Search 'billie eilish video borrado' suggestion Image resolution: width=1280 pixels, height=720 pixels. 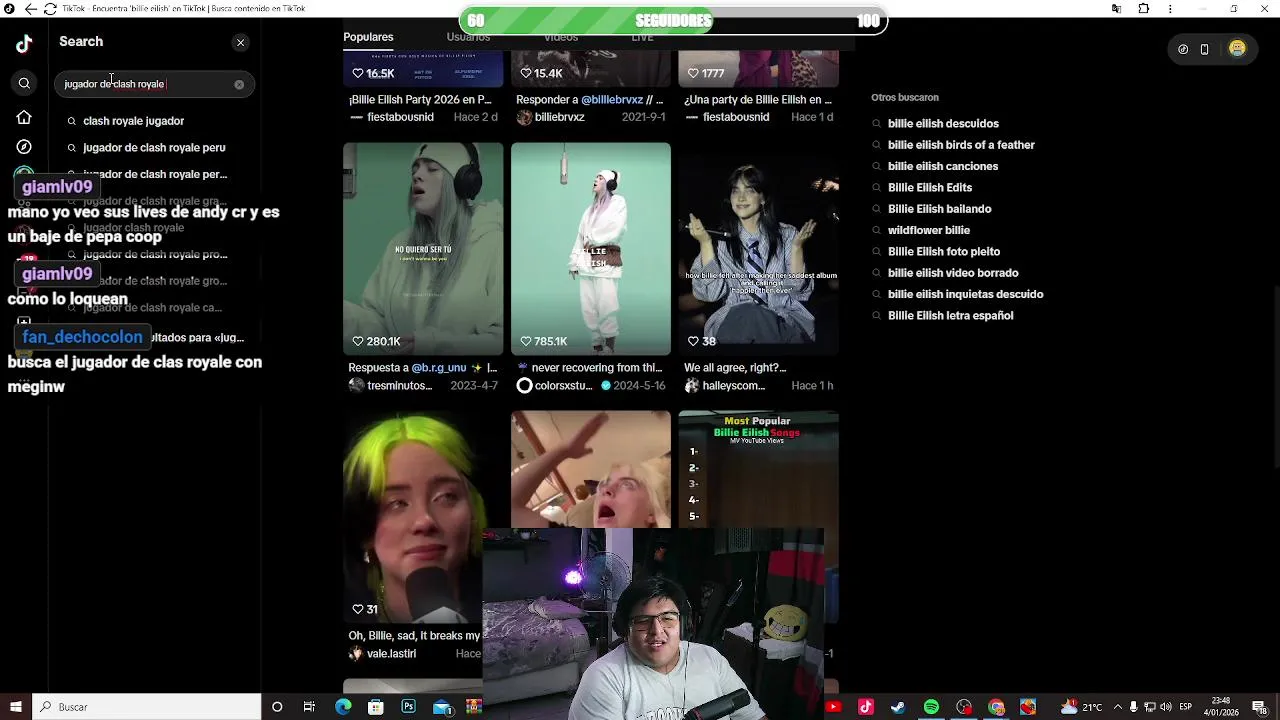coord(953,273)
